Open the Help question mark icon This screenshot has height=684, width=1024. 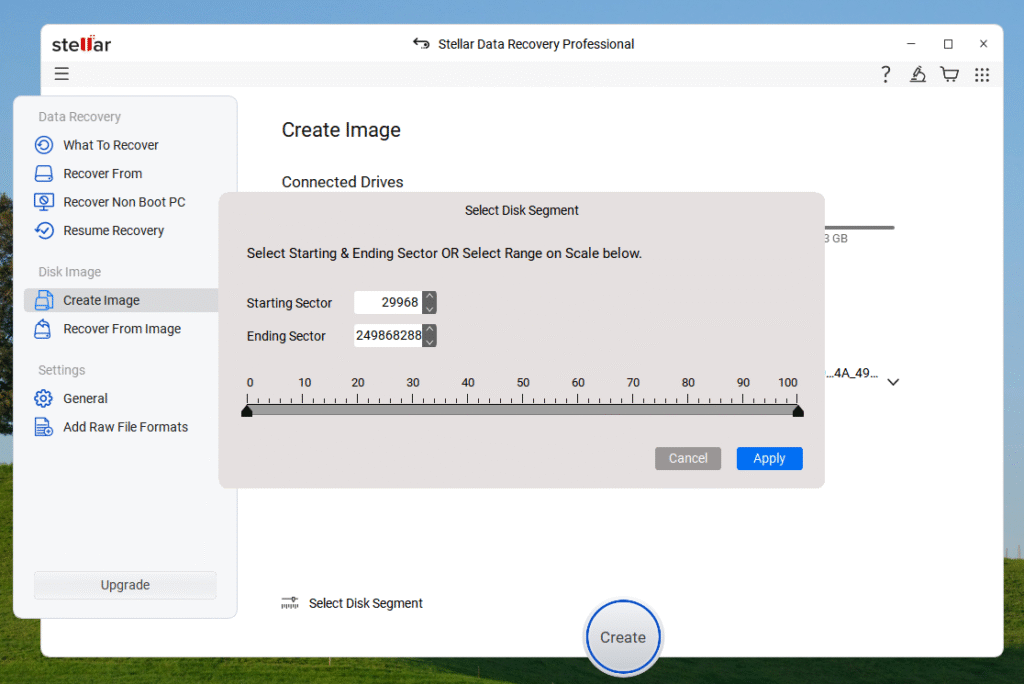885,74
